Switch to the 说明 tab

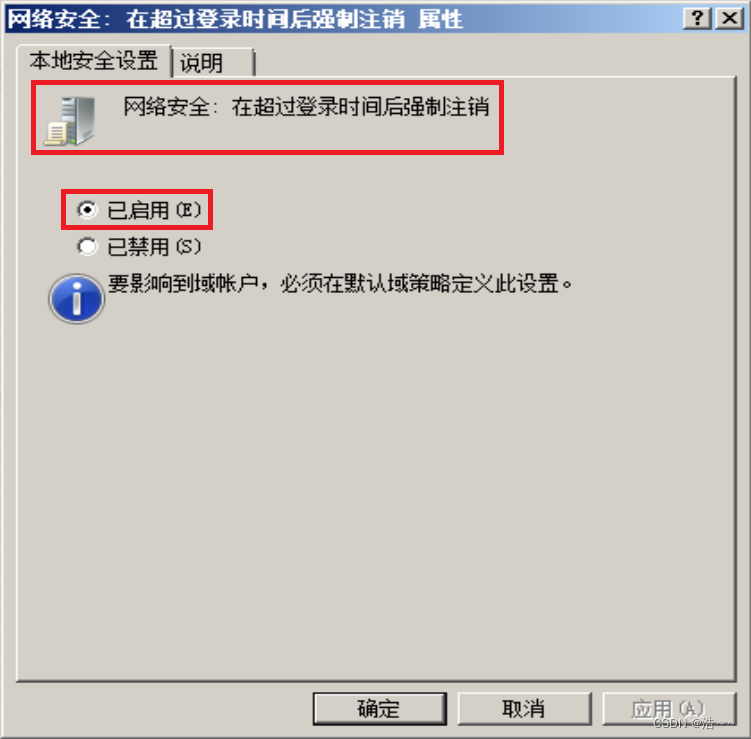[213, 62]
